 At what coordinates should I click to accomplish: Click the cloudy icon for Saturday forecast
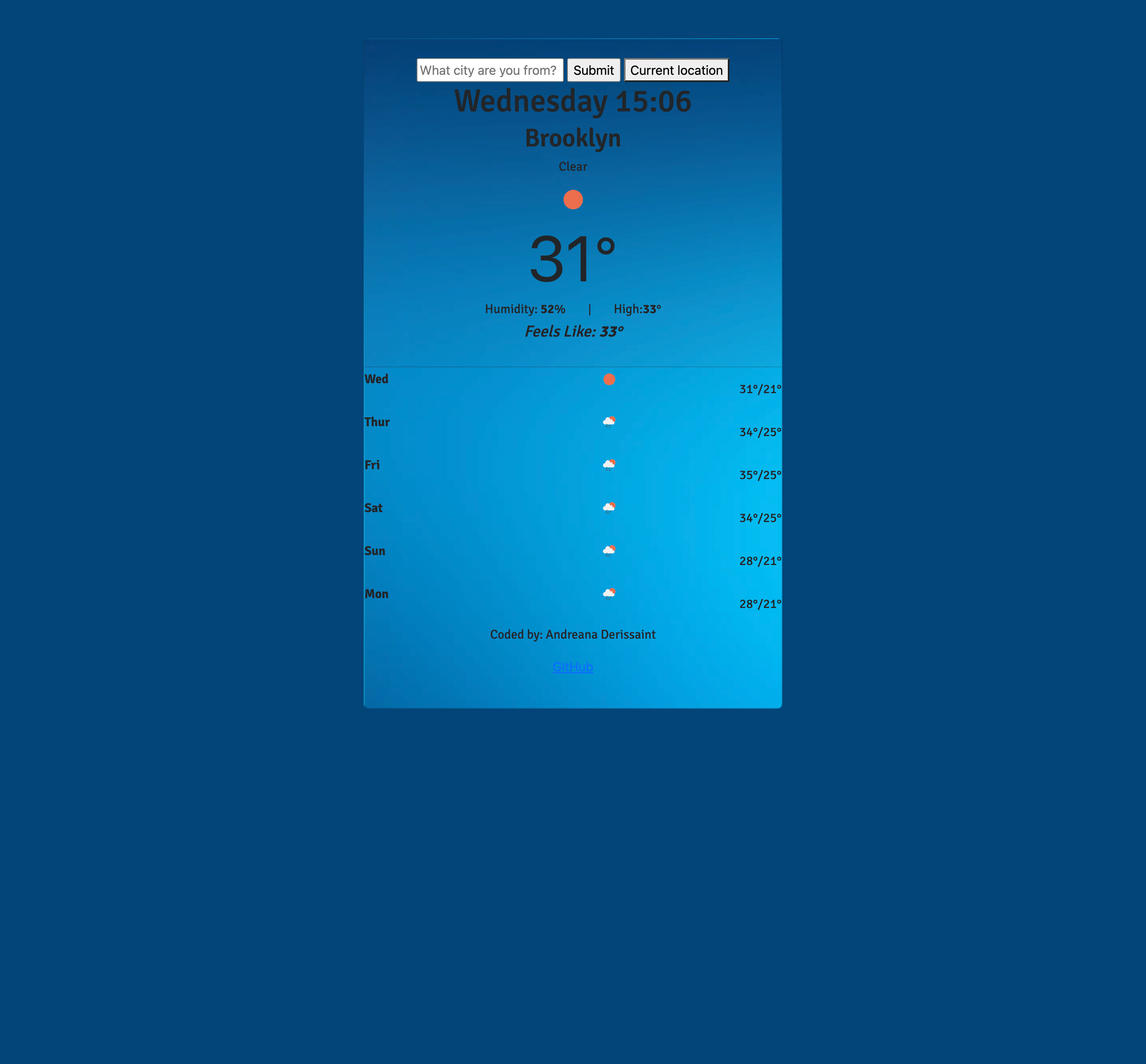[608, 507]
